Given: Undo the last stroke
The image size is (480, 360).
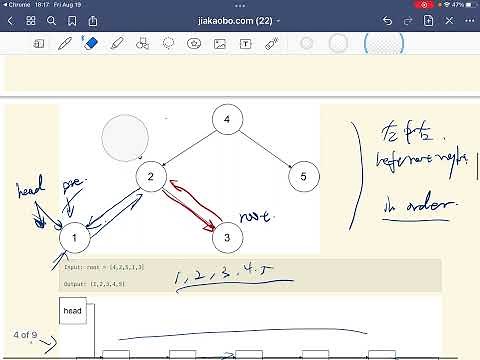Looking at the screenshot, I should click(x=387, y=21).
